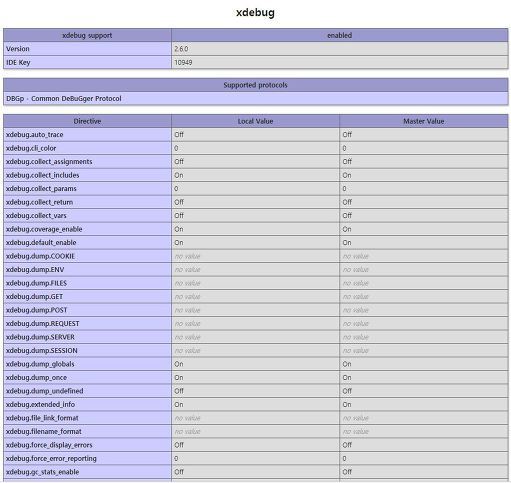Click local 'no value' for xdebug.dump.FILES
Viewport: 511px width, 483px height.
click(x=187, y=283)
